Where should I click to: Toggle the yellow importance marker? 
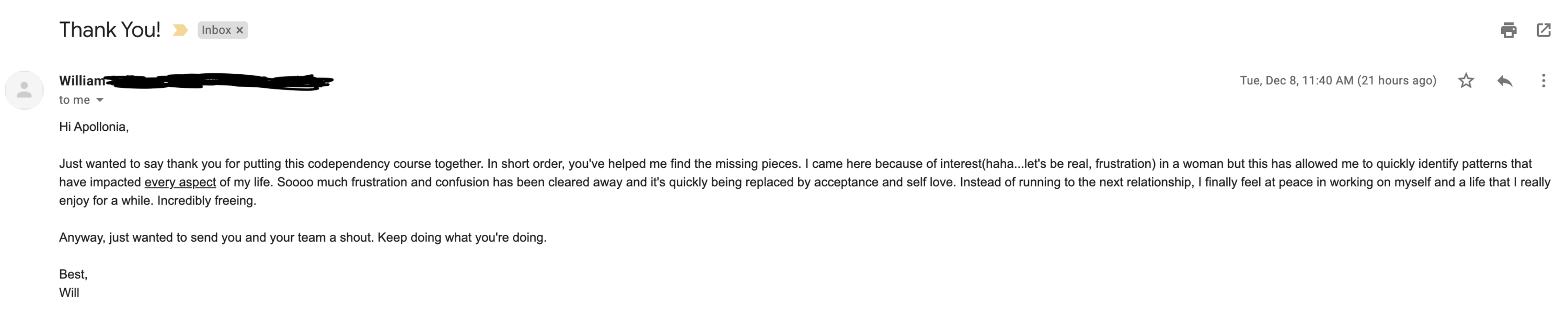[180, 30]
